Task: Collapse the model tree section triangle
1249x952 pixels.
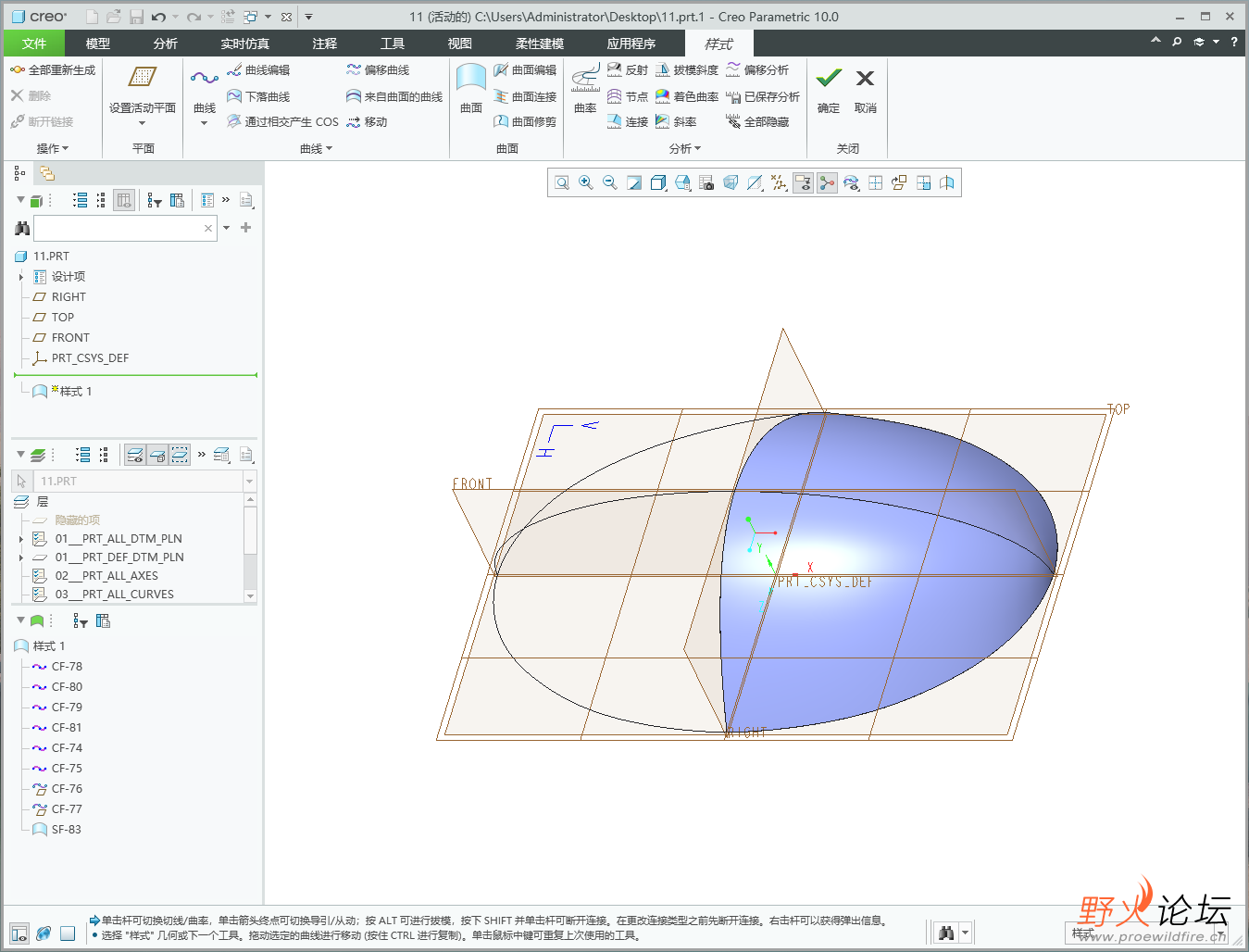Action: pyautogui.click(x=20, y=200)
